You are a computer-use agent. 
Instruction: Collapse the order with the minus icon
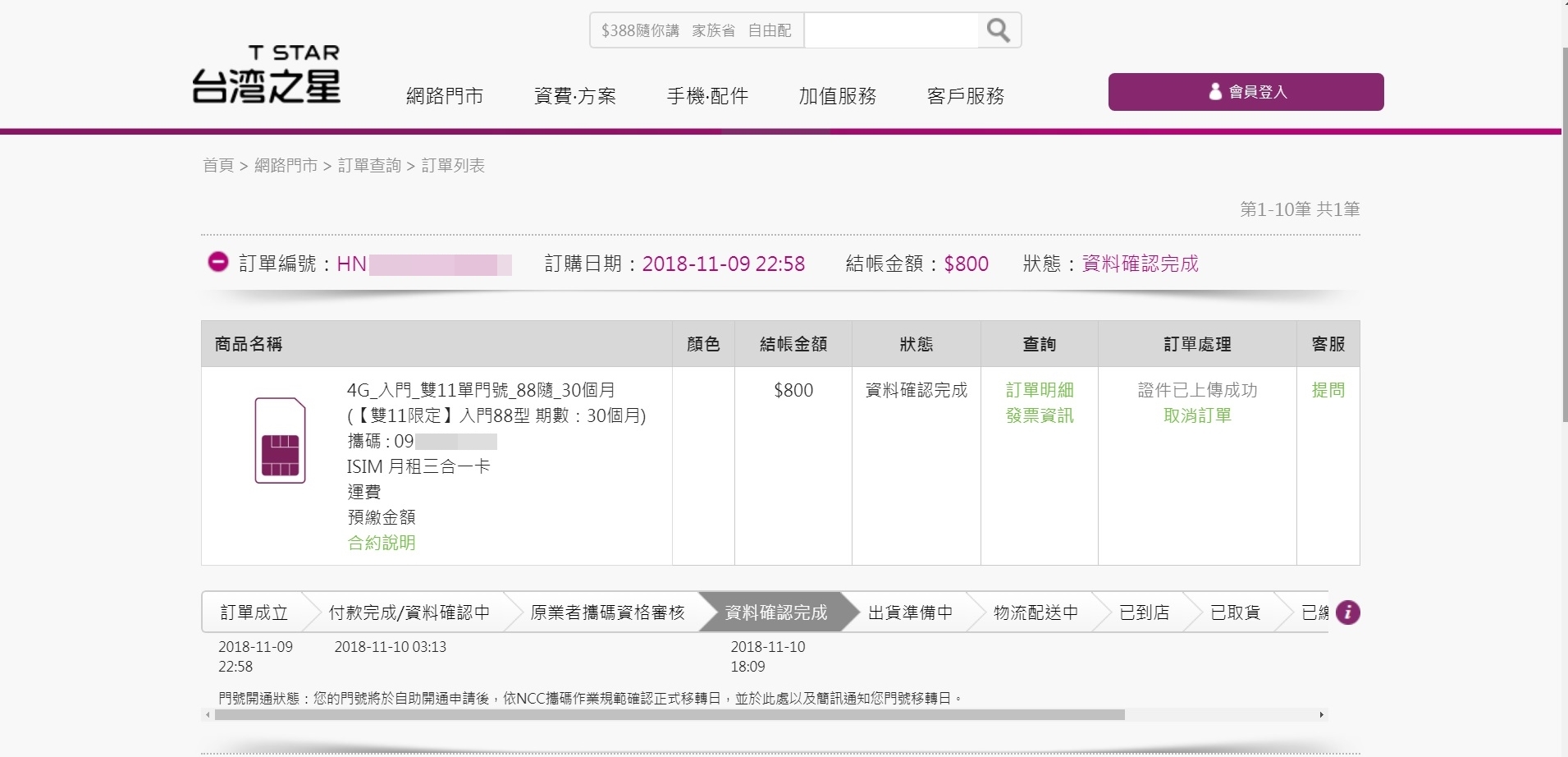coord(217,262)
